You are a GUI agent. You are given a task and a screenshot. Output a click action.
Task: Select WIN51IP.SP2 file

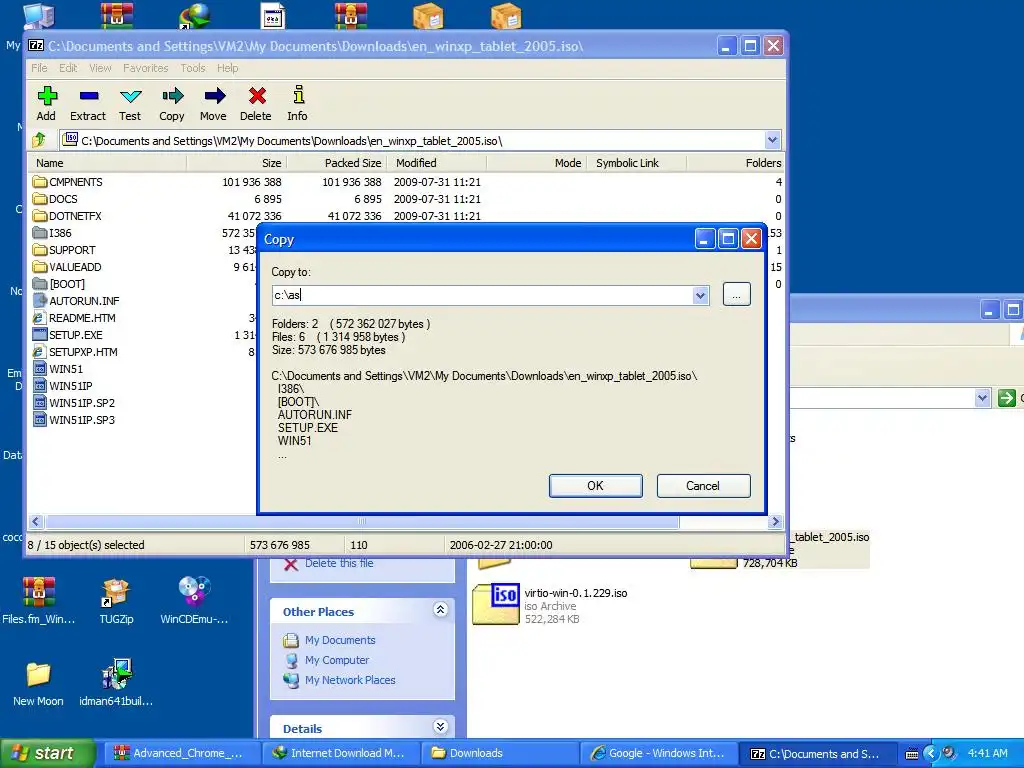click(x=74, y=403)
